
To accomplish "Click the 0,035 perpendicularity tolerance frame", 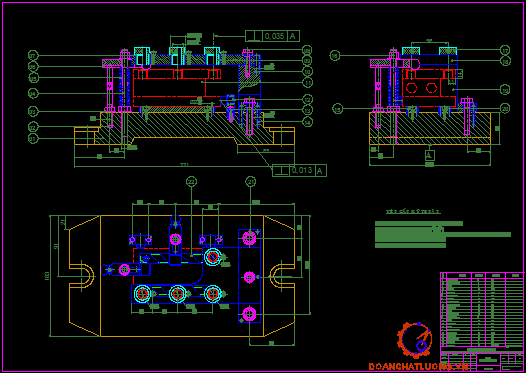I will coord(272,36).
